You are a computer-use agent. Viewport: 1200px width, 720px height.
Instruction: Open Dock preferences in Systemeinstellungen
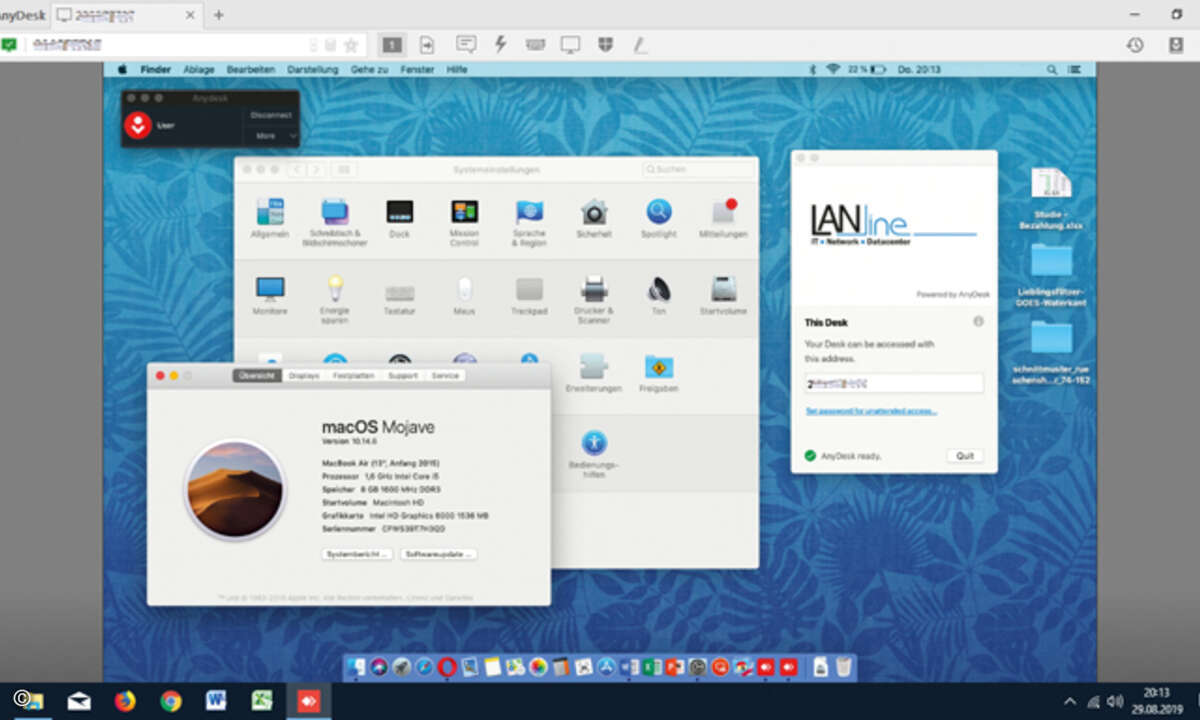[399, 219]
